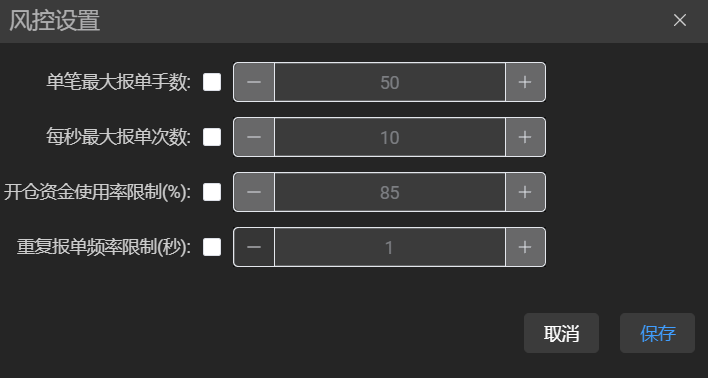The height and width of the screenshot is (378, 708).
Task: Click the 保存 button
Action: [x=657, y=333]
